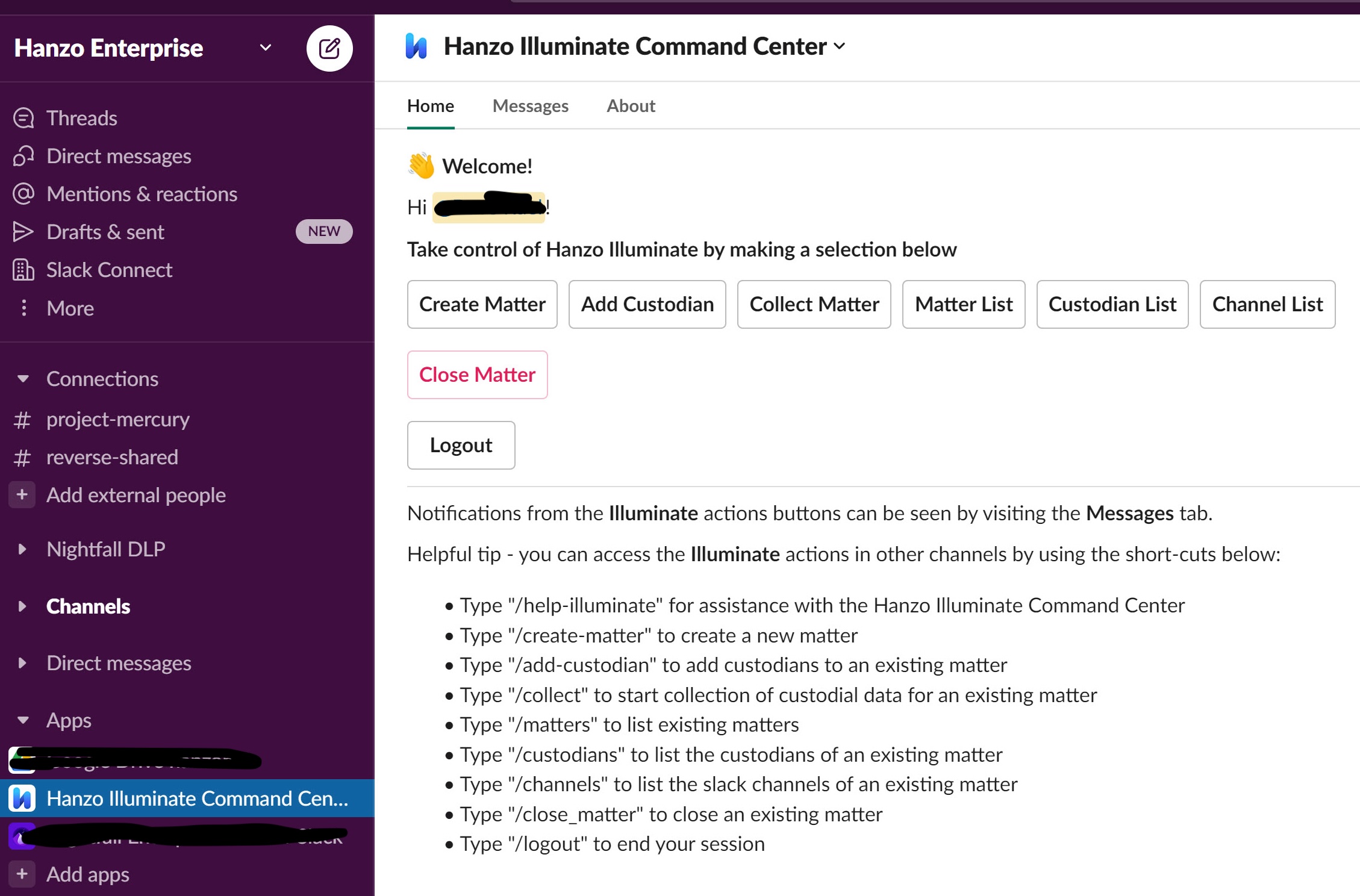Open the Threads view

(82, 117)
